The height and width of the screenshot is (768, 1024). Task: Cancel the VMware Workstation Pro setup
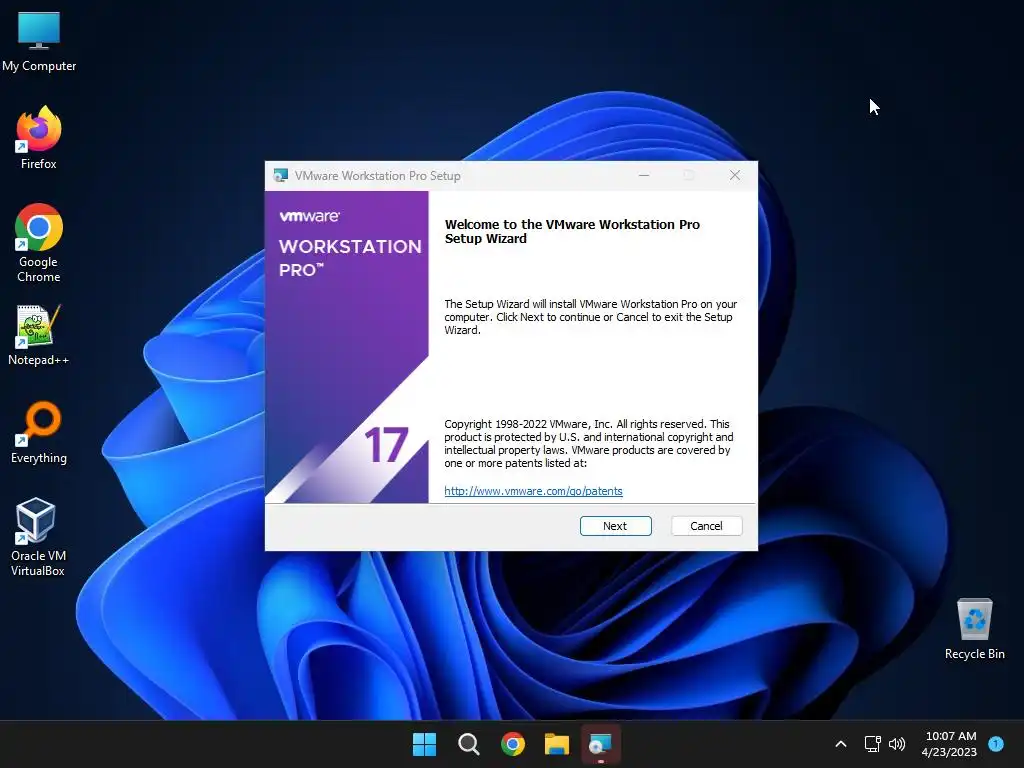point(706,526)
